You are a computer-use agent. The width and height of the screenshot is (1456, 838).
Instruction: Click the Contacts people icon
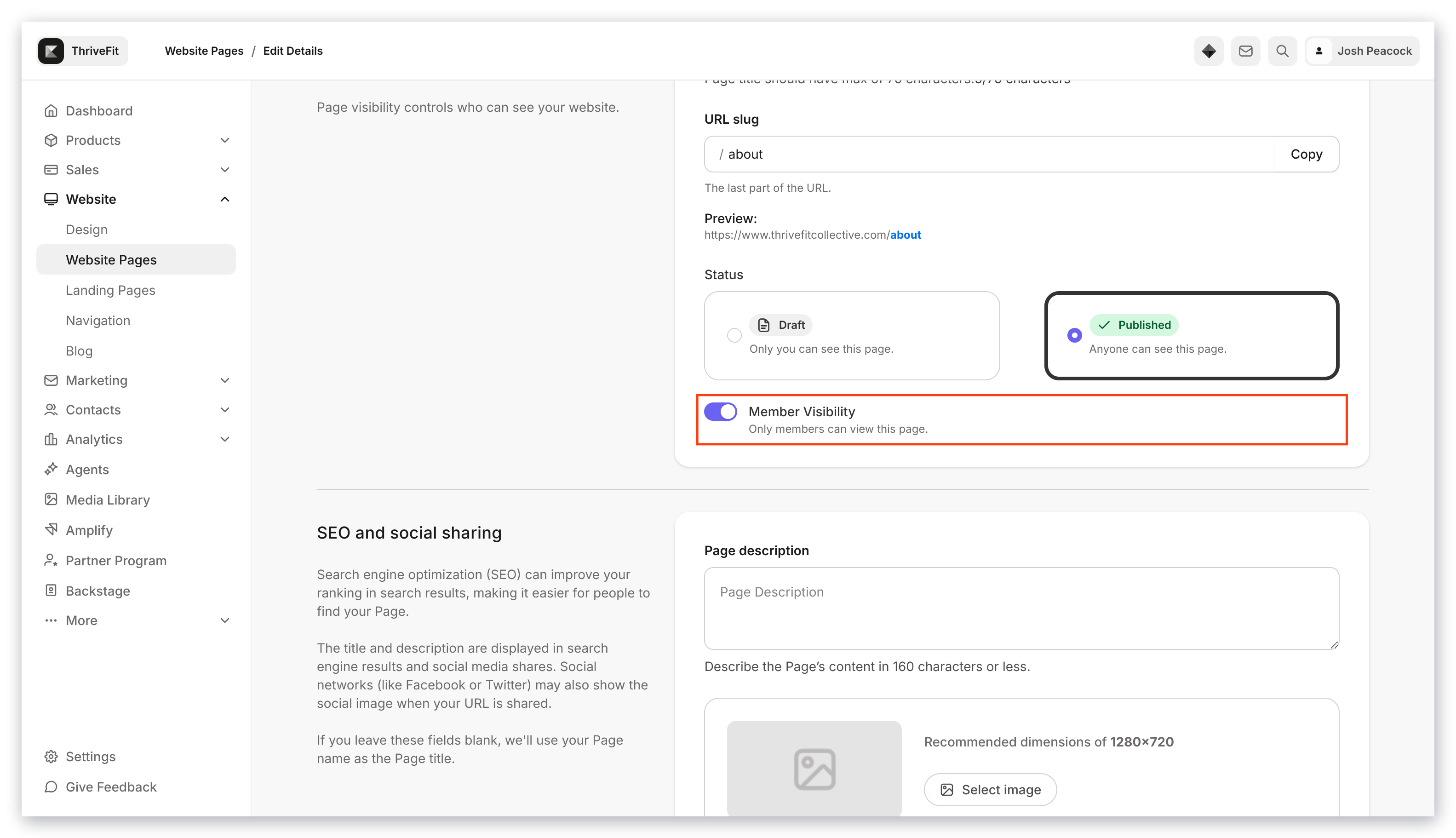(51, 409)
